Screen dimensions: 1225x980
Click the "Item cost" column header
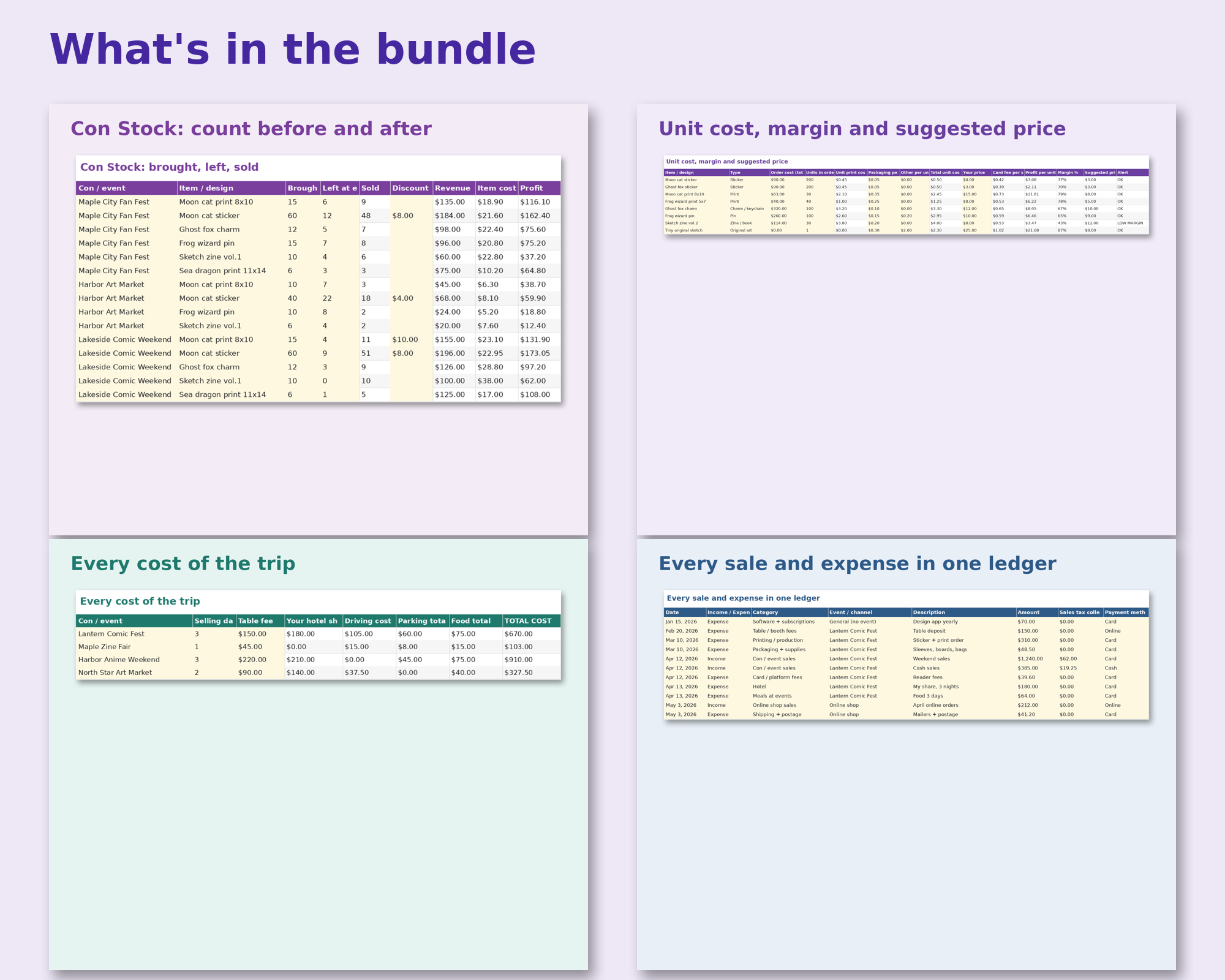pyautogui.click(x=497, y=188)
